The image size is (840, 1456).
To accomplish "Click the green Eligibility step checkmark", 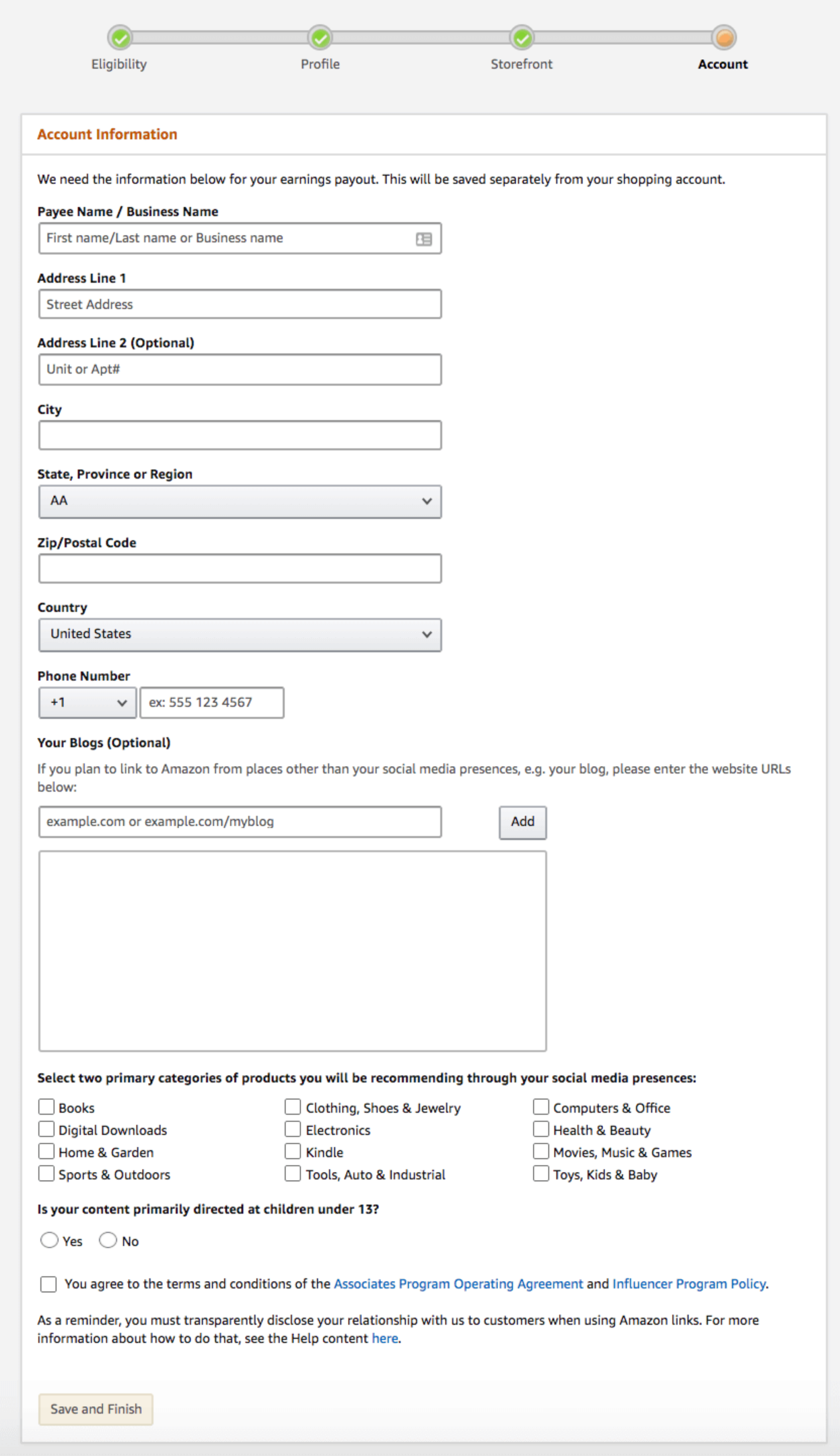I will (120, 38).
